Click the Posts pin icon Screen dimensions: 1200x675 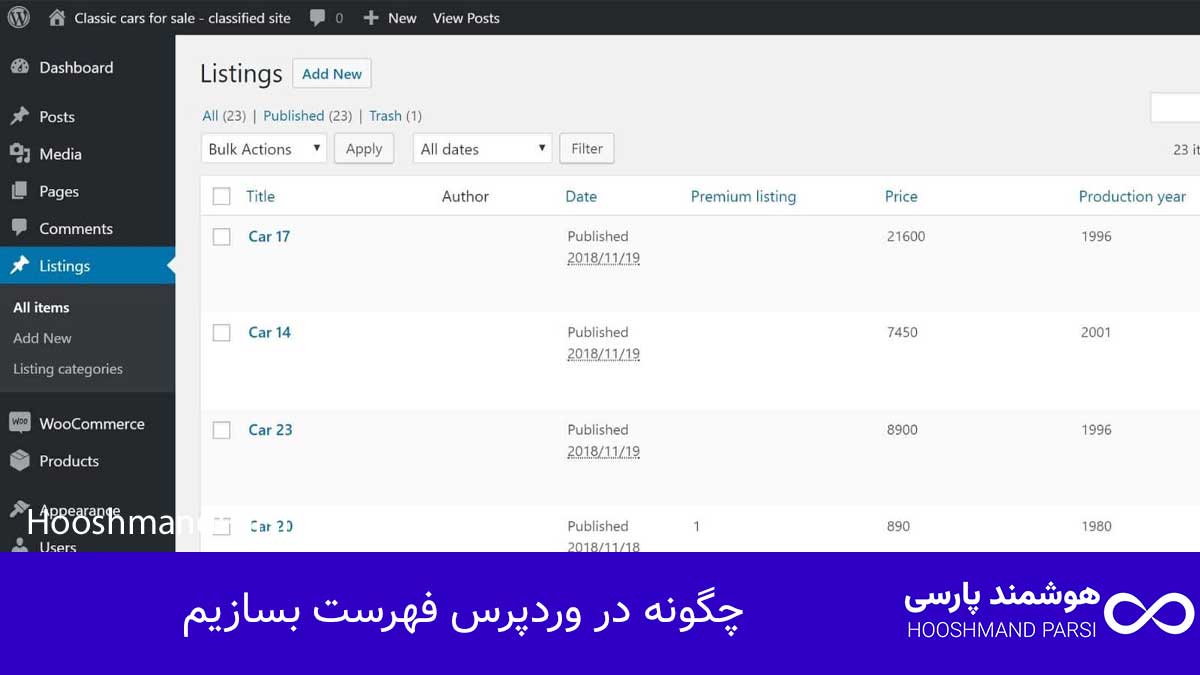[x=19, y=116]
